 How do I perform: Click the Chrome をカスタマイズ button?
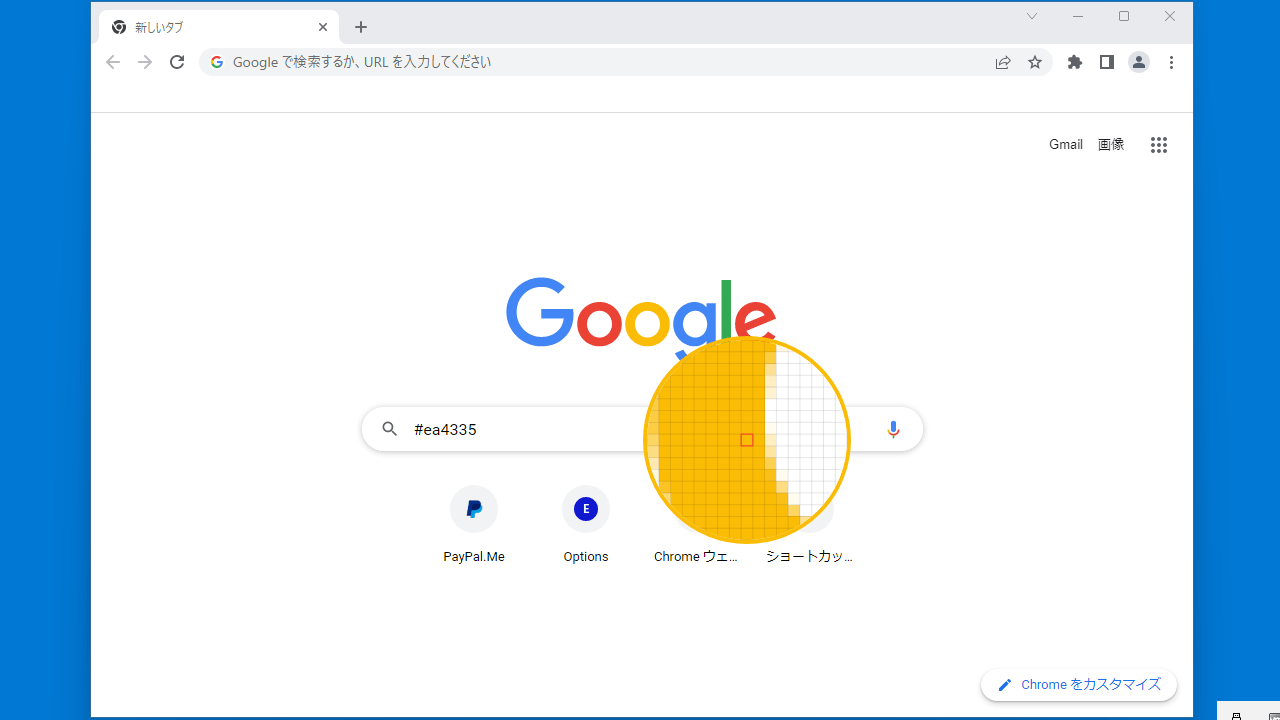coord(1079,685)
